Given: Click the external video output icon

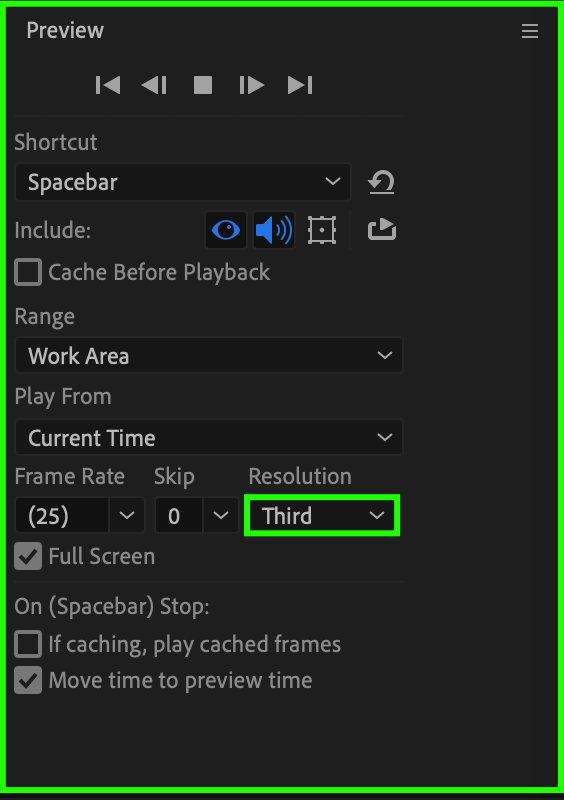Looking at the screenshot, I should [x=382, y=230].
